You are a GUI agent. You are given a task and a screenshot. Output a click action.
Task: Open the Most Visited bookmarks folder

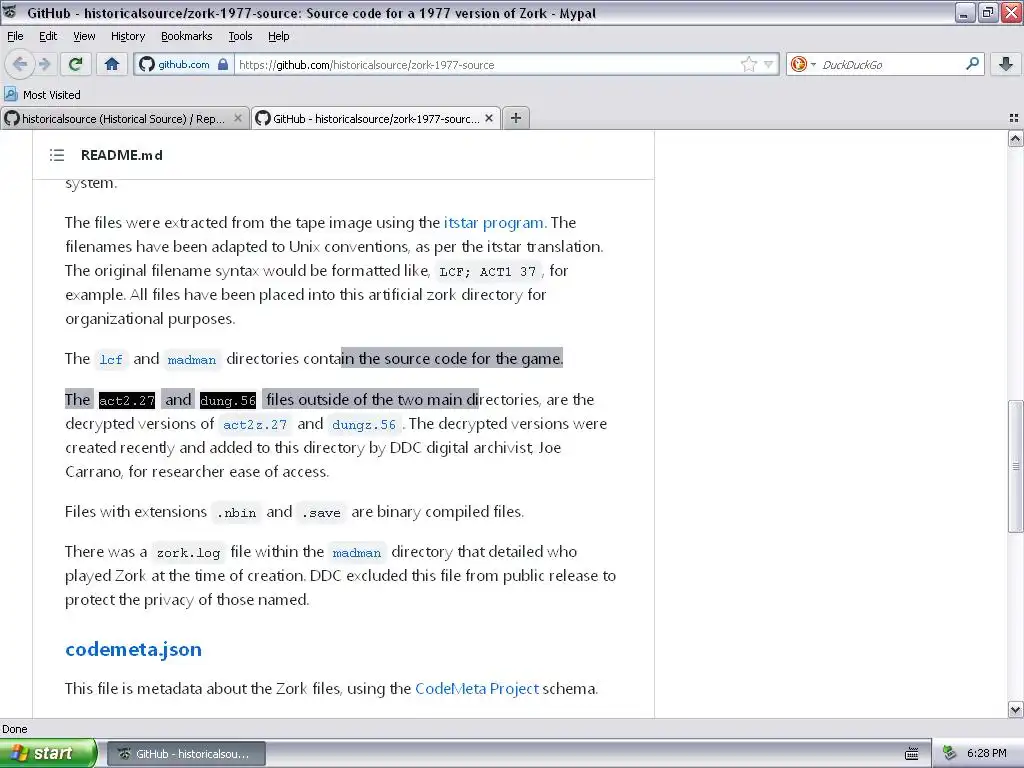point(42,95)
